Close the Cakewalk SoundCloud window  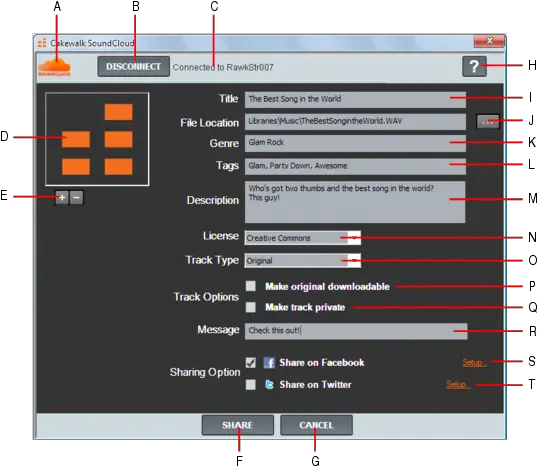pyautogui.click(x=489, y=41)
